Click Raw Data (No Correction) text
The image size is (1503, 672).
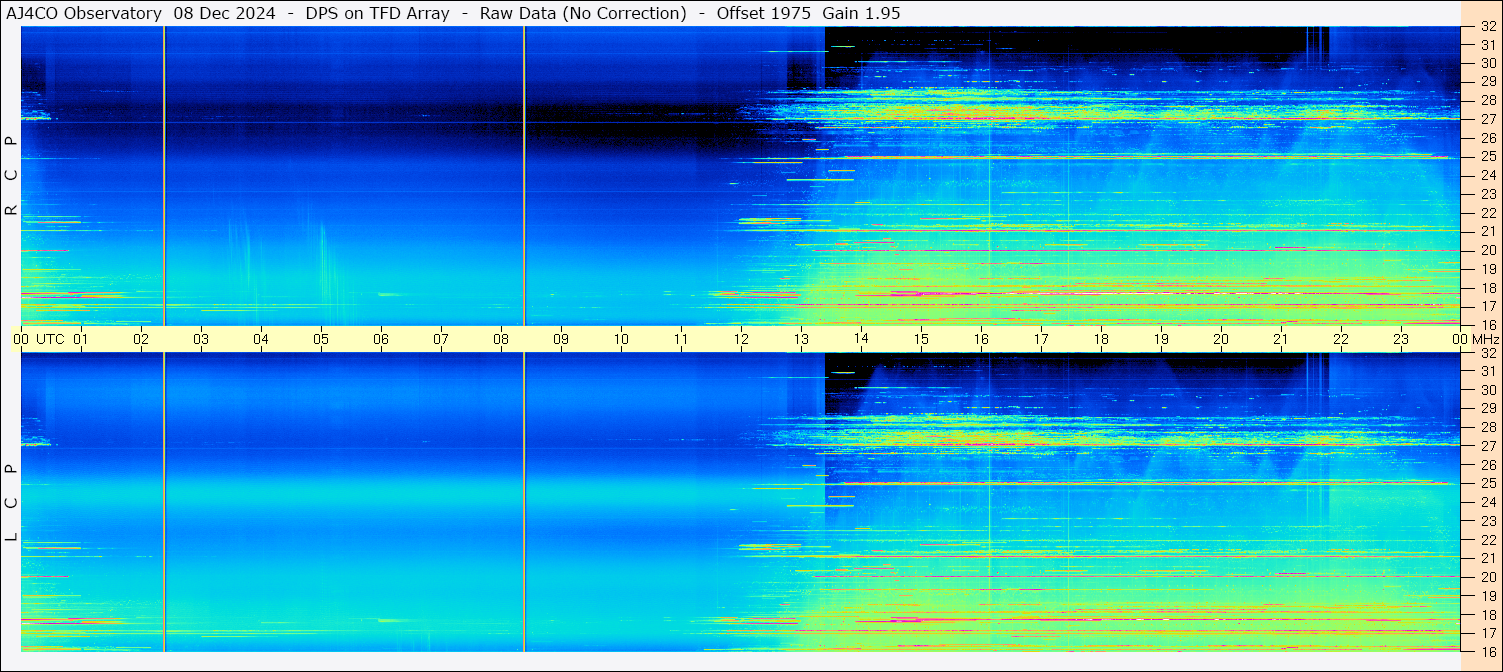[x=583, y=13]
